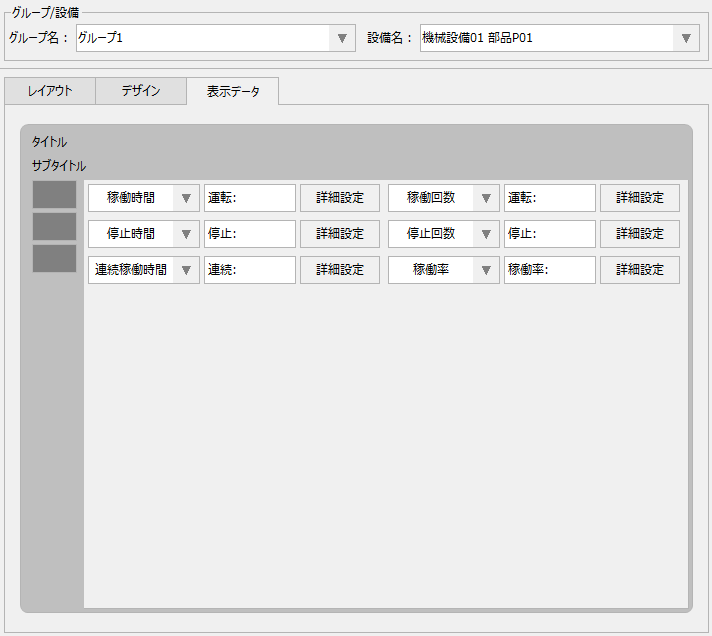This screenshot has height=636, width=712.
Task: Select the middle gray block beside 停止時間
Action: tap(54, 227)
